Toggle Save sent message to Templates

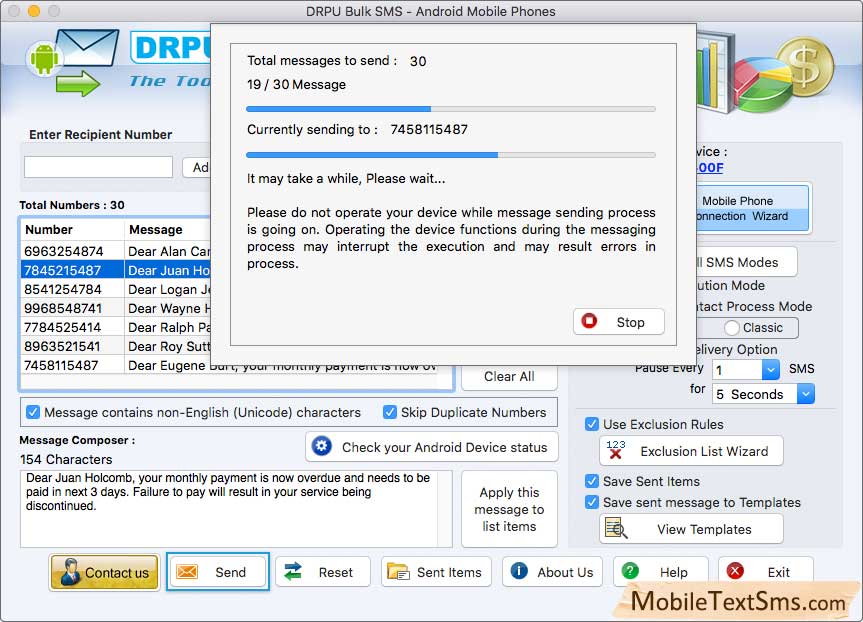pos(592,502)
